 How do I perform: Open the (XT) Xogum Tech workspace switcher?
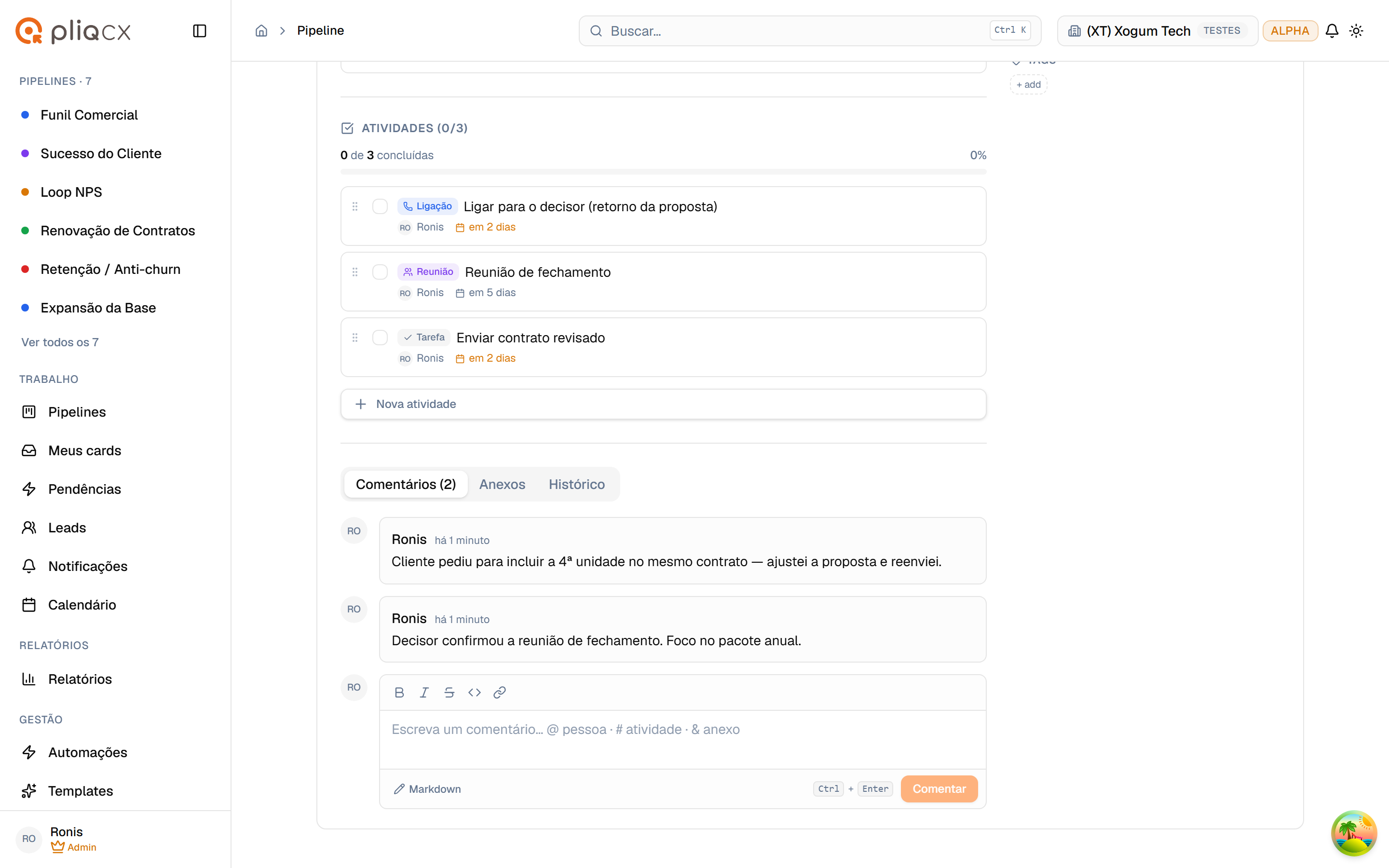click(x=1157, y=30)
